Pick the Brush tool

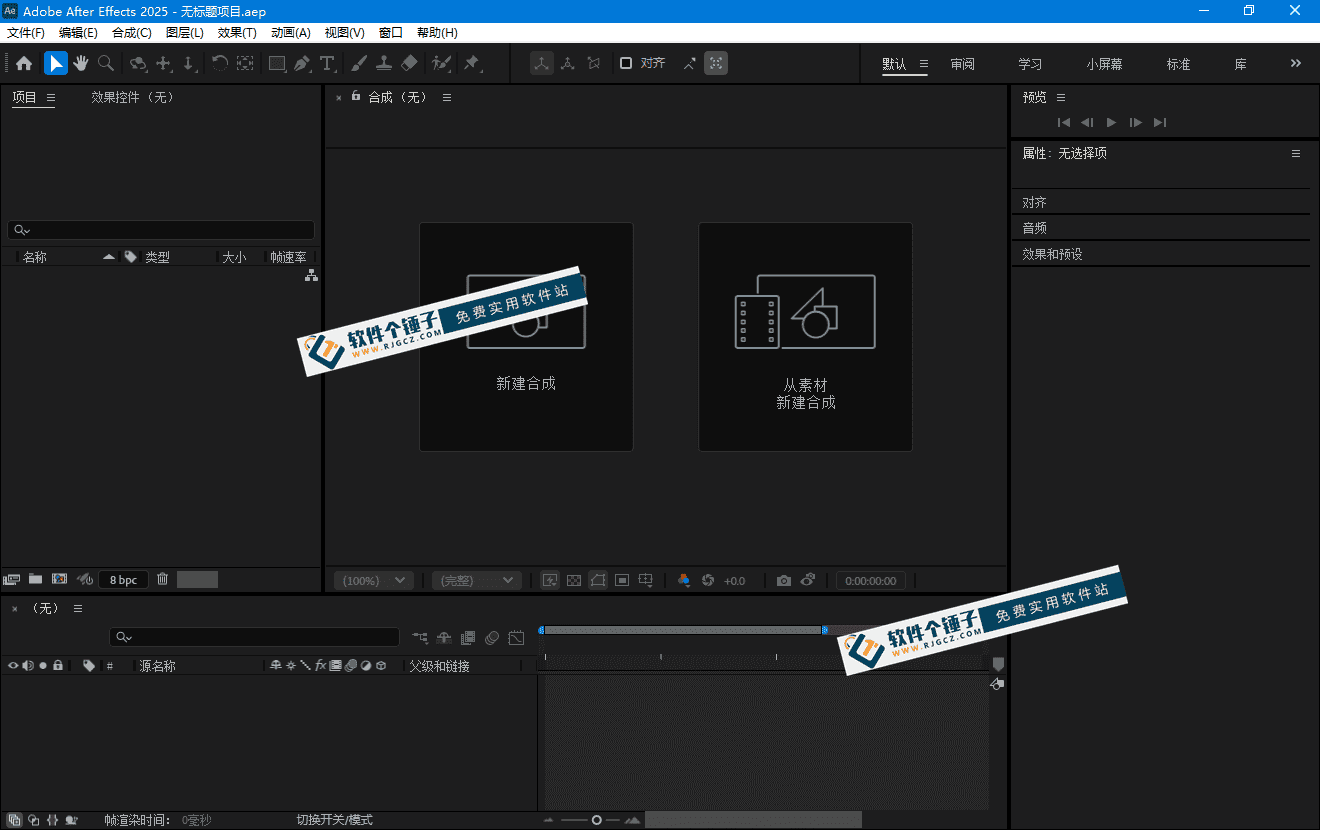click(359, 63)
